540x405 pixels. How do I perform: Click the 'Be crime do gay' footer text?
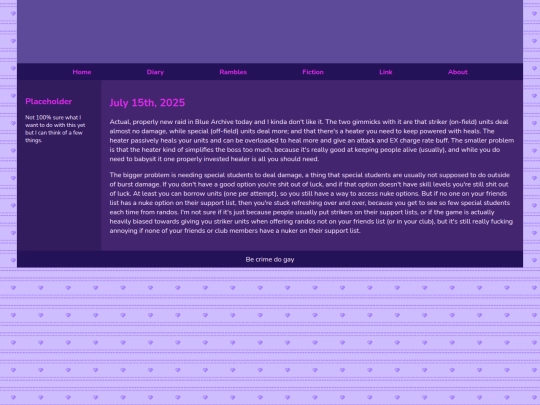point(270,259)
